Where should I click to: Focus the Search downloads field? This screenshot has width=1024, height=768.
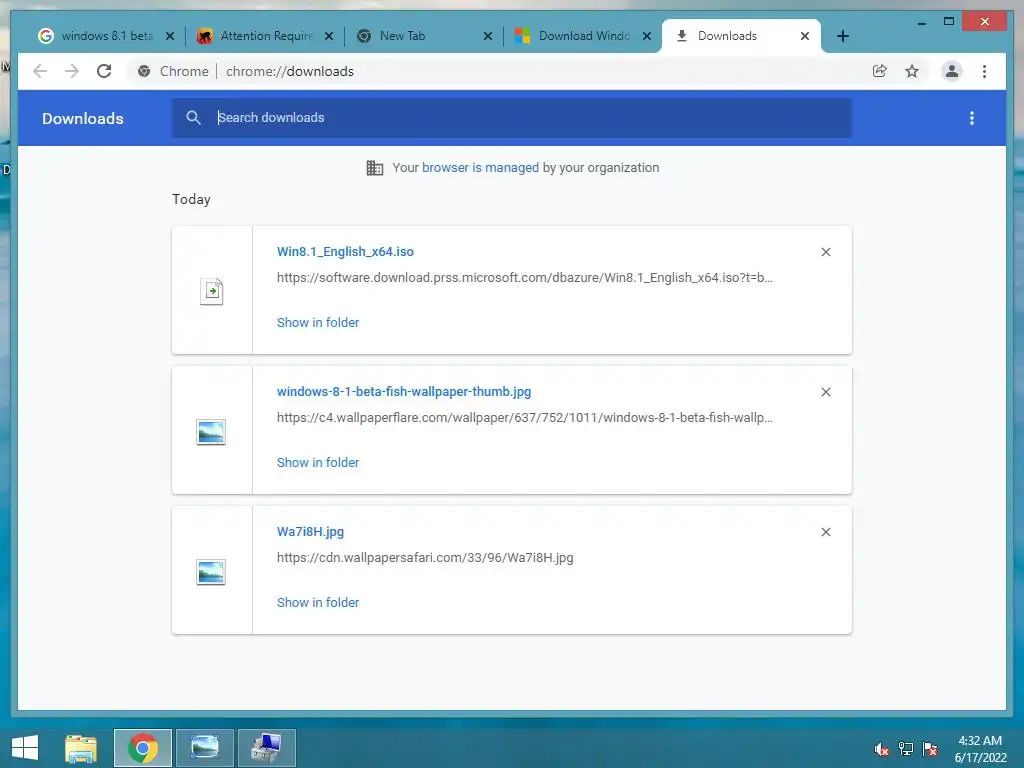tap(512, 118)
